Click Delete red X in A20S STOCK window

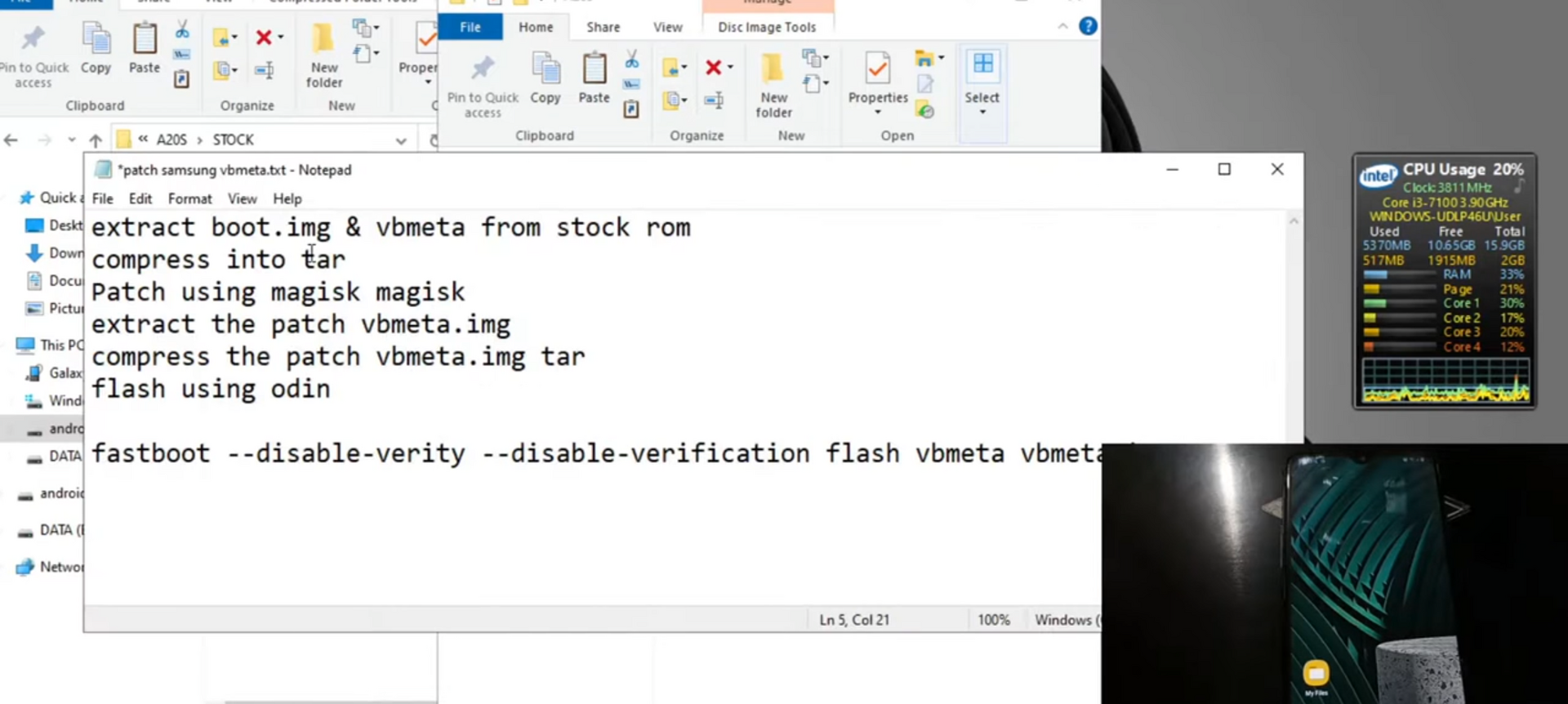pos(264,38)
